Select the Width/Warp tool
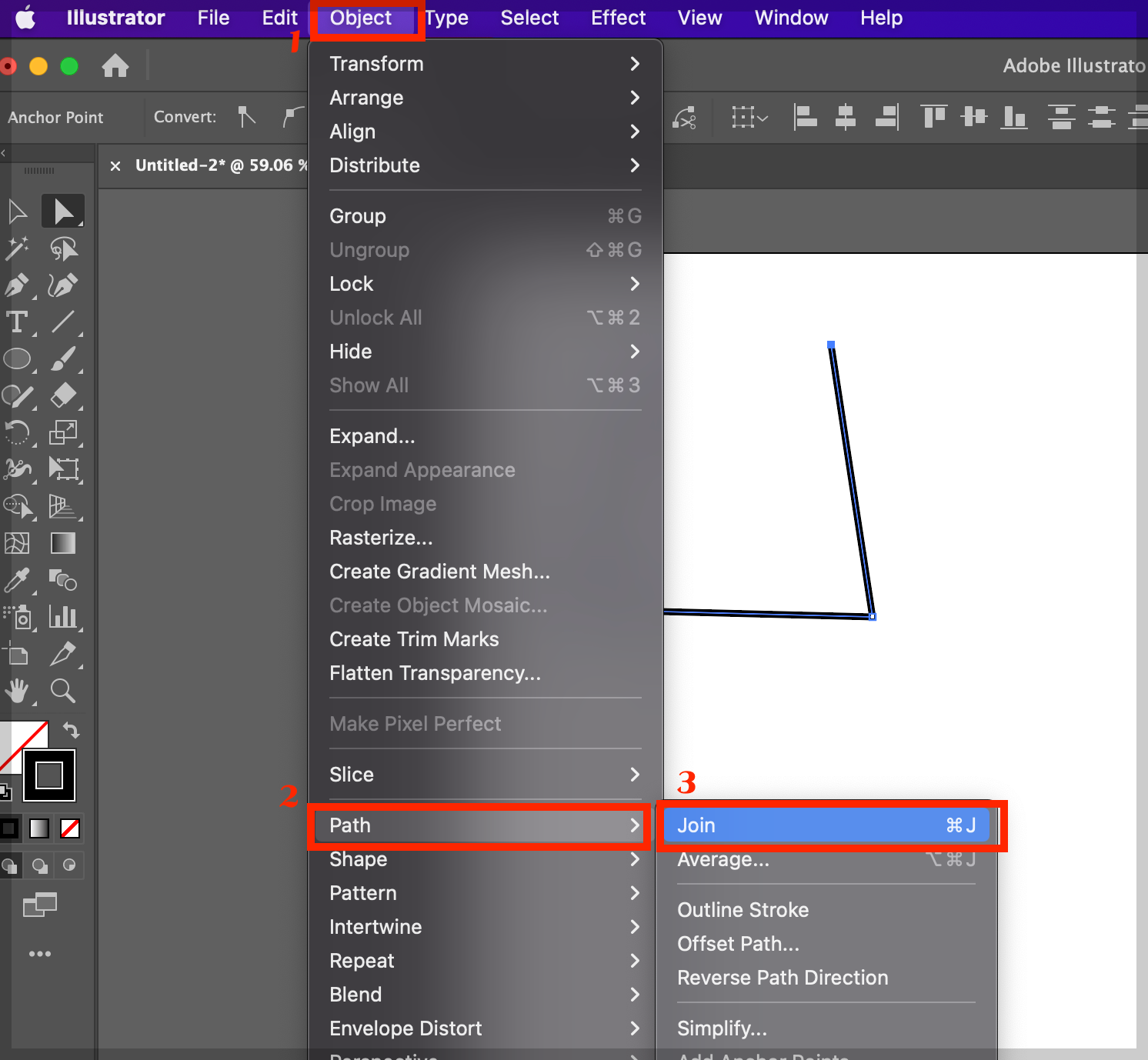 tap(17, 469)
